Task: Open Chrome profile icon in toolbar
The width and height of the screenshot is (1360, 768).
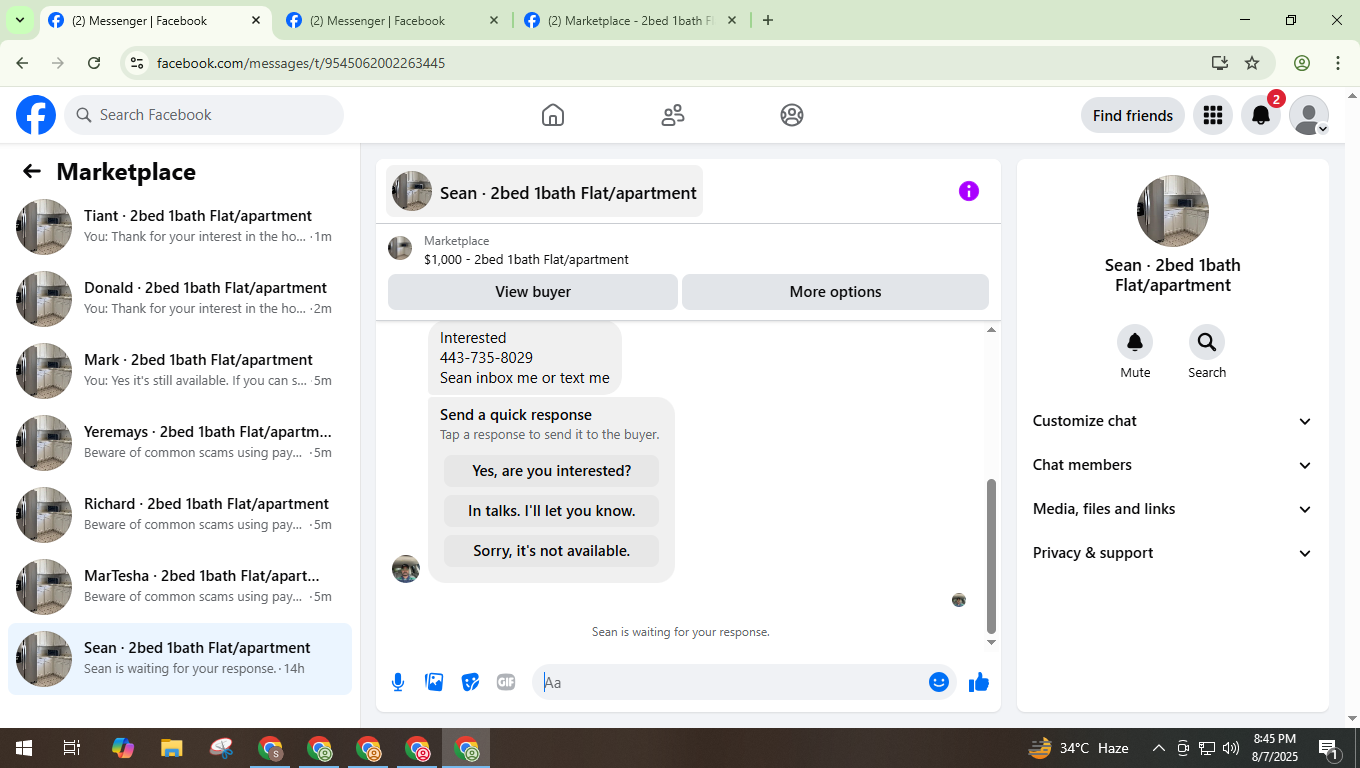Action: [x=1302, y=63]
